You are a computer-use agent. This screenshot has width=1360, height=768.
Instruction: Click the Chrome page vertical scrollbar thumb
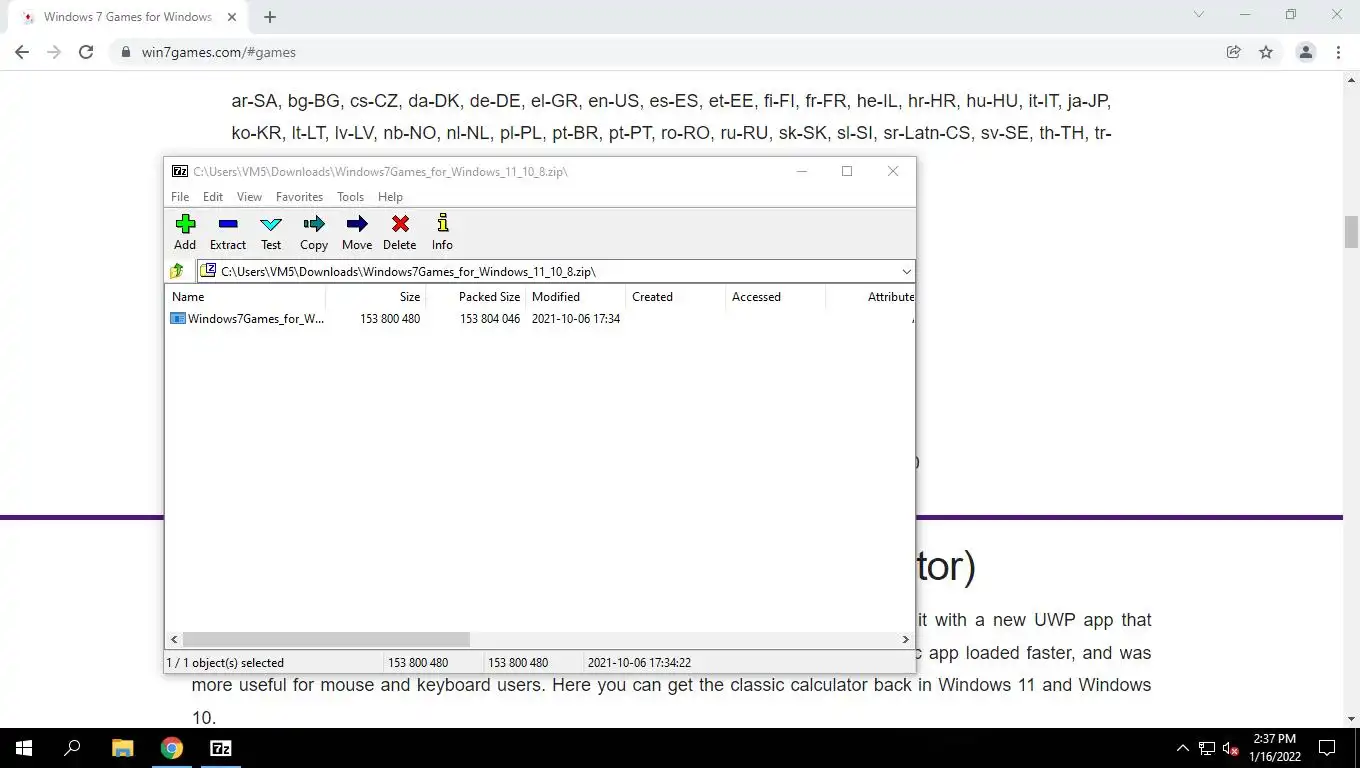pyautogui.click(x=1351, y=232)
